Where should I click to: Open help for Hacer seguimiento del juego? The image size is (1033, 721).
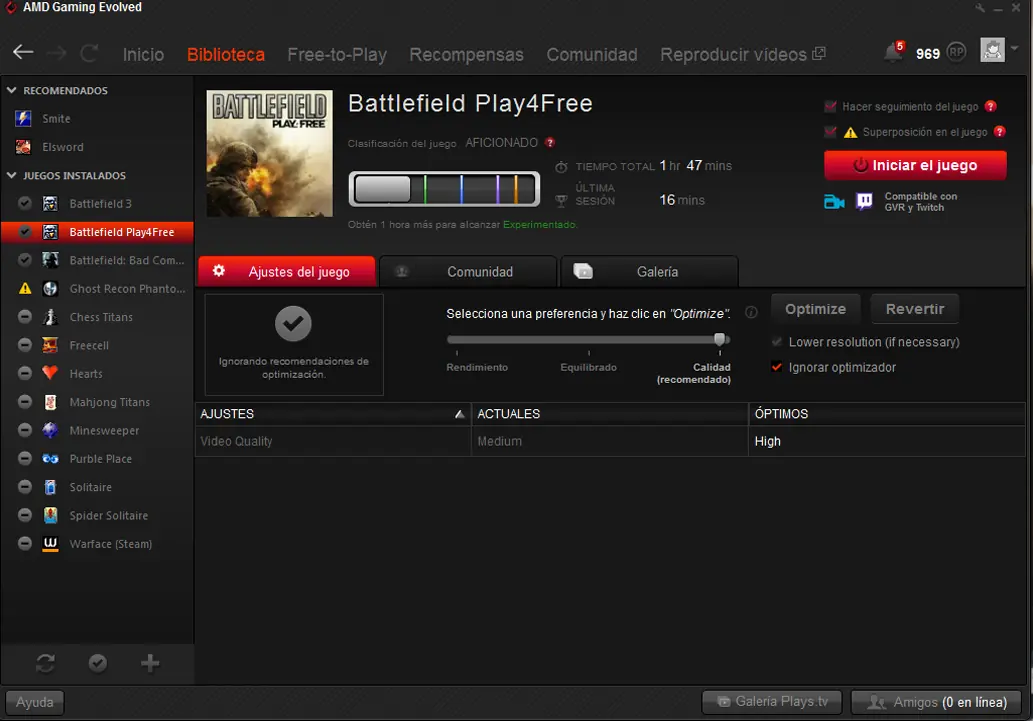[x=990, y=106]
